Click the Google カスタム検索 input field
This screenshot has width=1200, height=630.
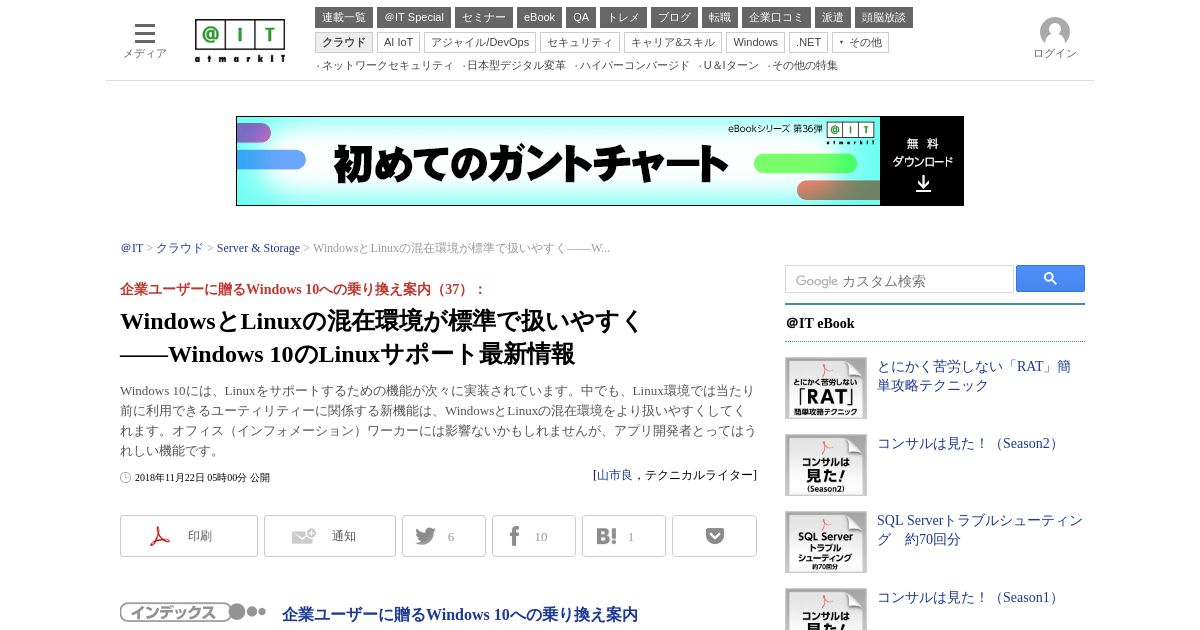pyautogui.click(x=899, y=280)
